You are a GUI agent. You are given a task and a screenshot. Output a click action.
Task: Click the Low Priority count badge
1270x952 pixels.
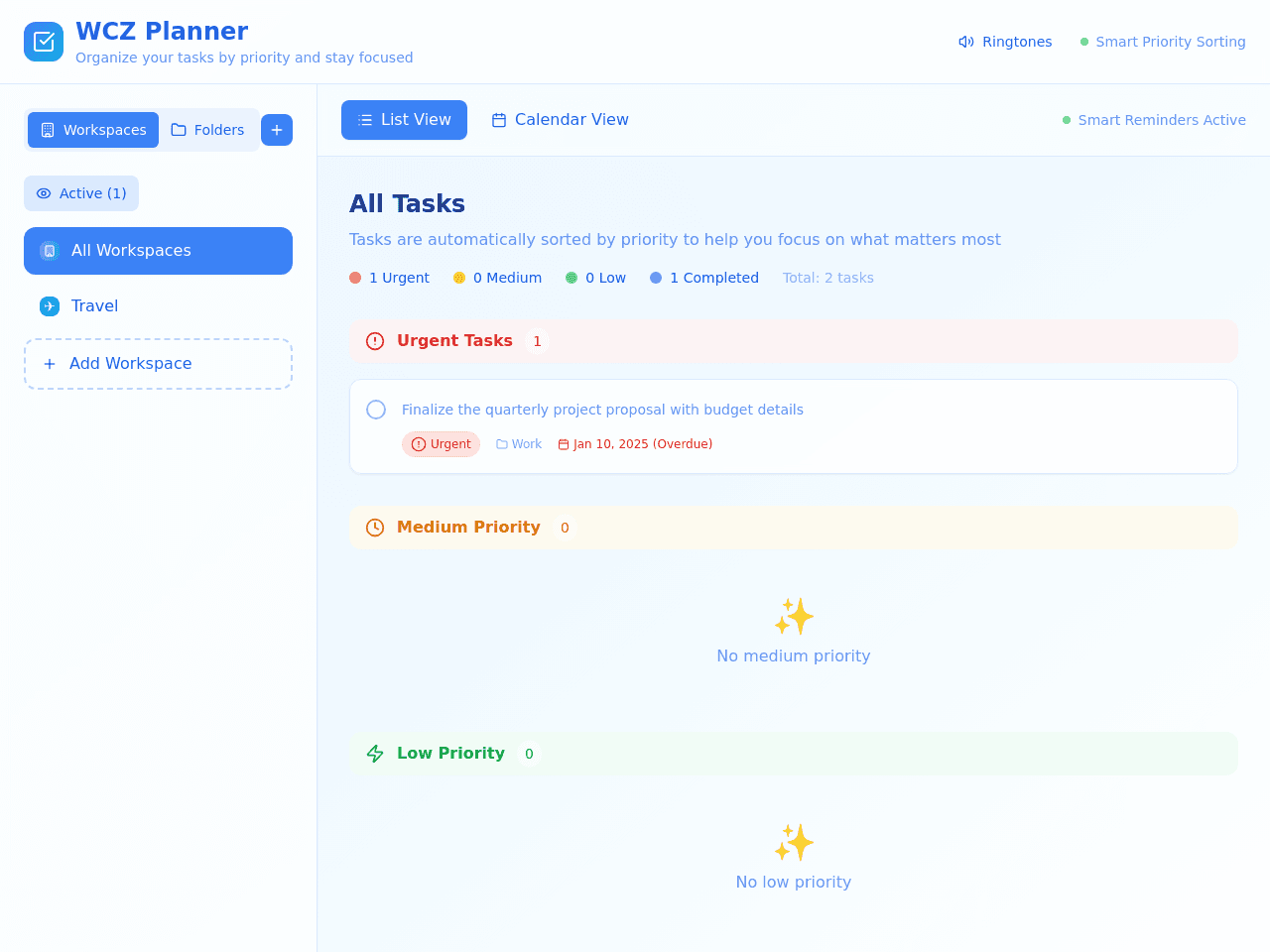[x=529, y=754]
